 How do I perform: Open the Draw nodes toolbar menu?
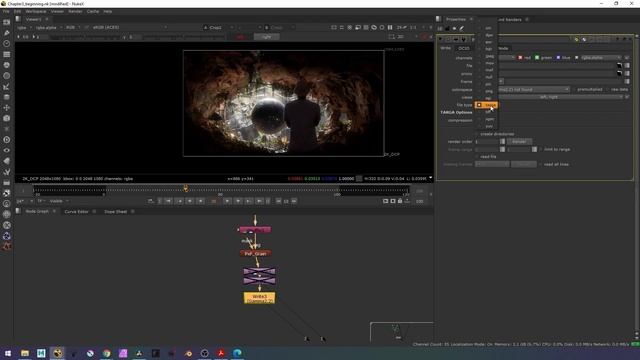(7, 33)
